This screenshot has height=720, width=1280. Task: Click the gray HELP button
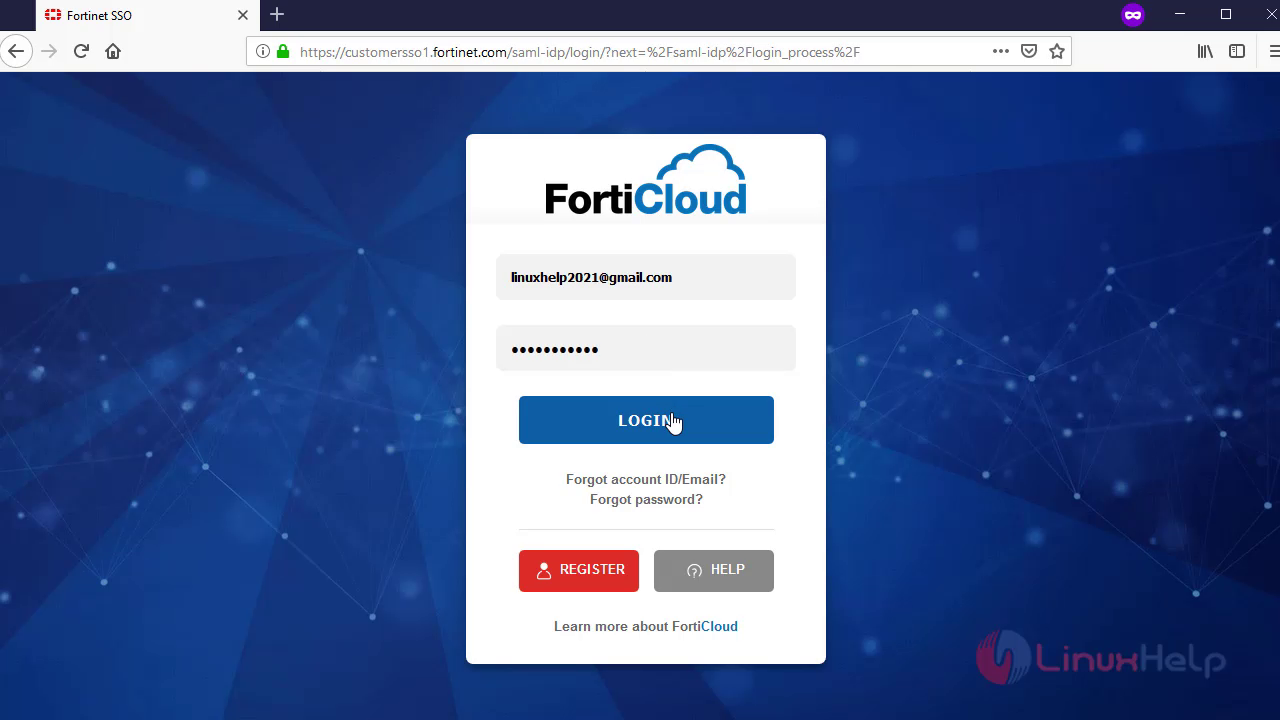click(x=714, y=570)
